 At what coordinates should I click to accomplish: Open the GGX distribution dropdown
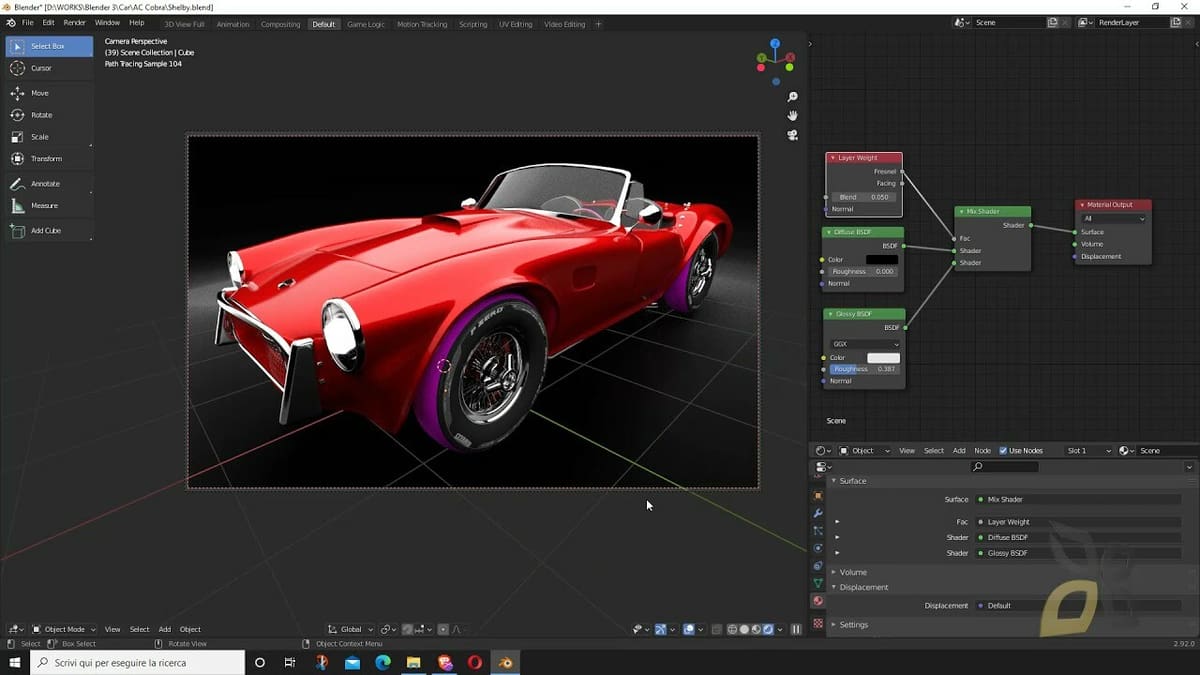point(865,344)
